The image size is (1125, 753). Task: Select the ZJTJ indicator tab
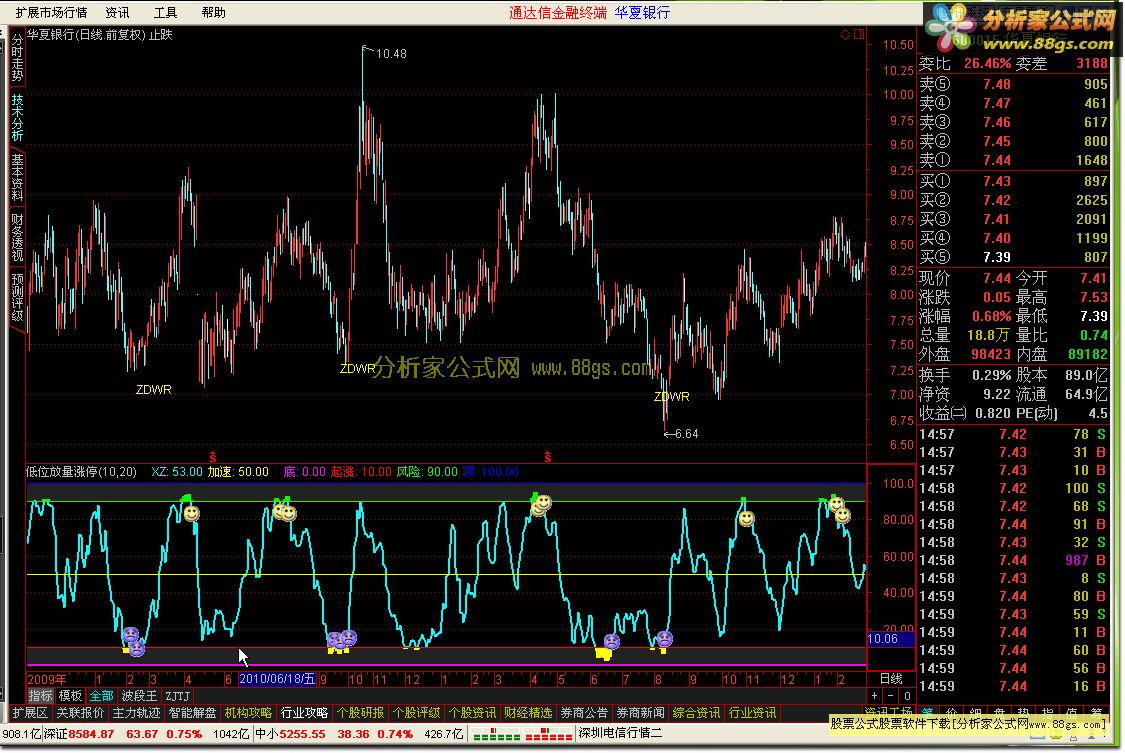pos(177,696)
